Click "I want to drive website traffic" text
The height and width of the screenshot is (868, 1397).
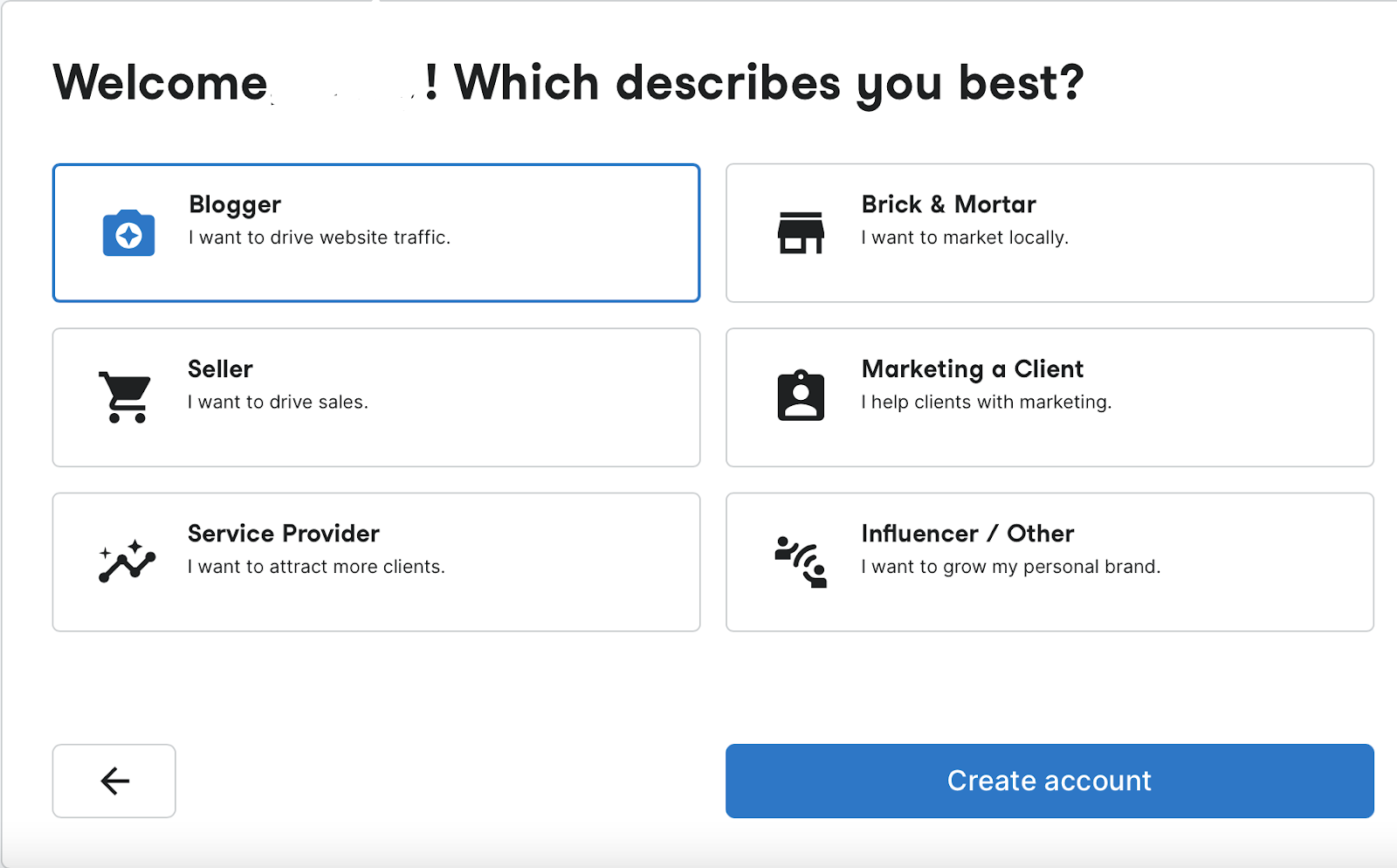coord(320,238)
